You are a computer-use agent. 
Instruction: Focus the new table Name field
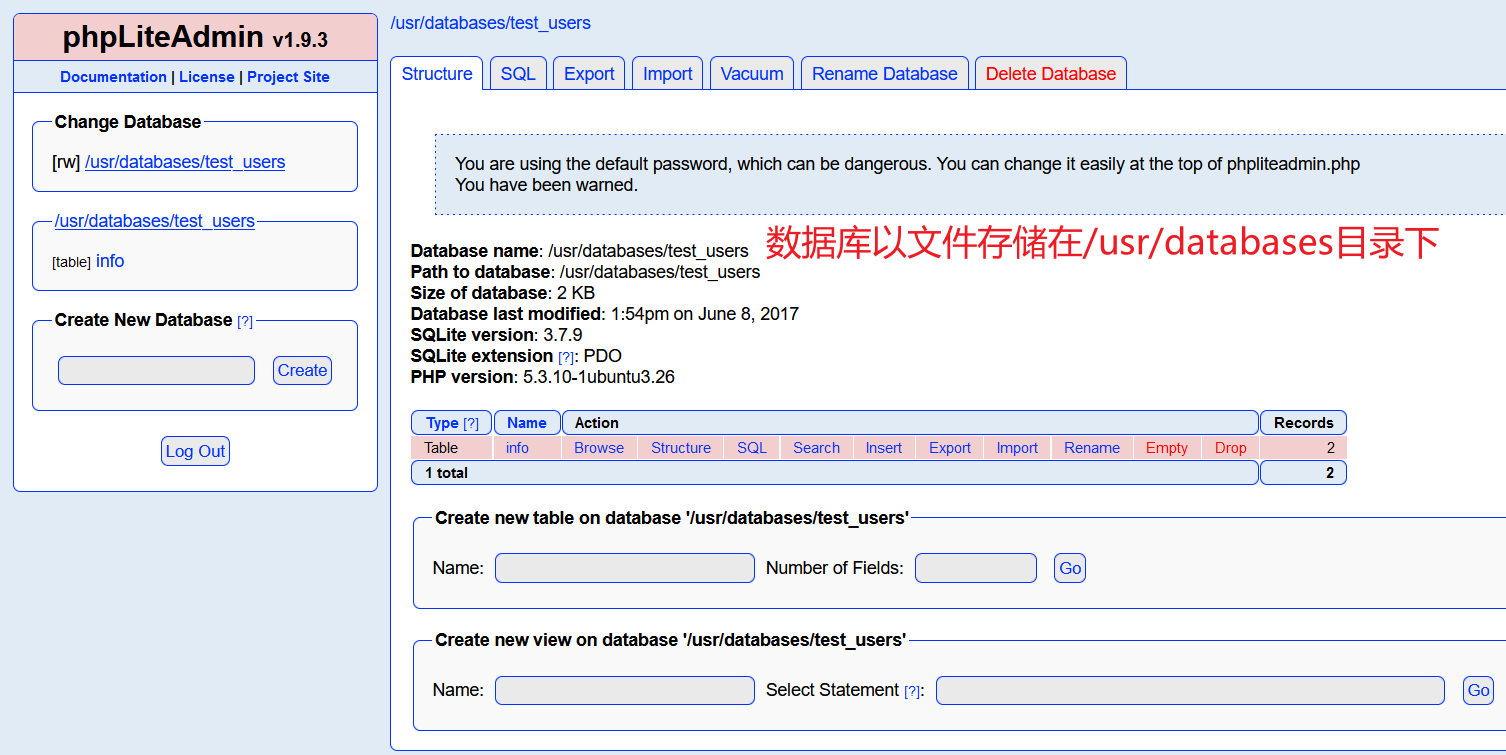pos(625,568)
